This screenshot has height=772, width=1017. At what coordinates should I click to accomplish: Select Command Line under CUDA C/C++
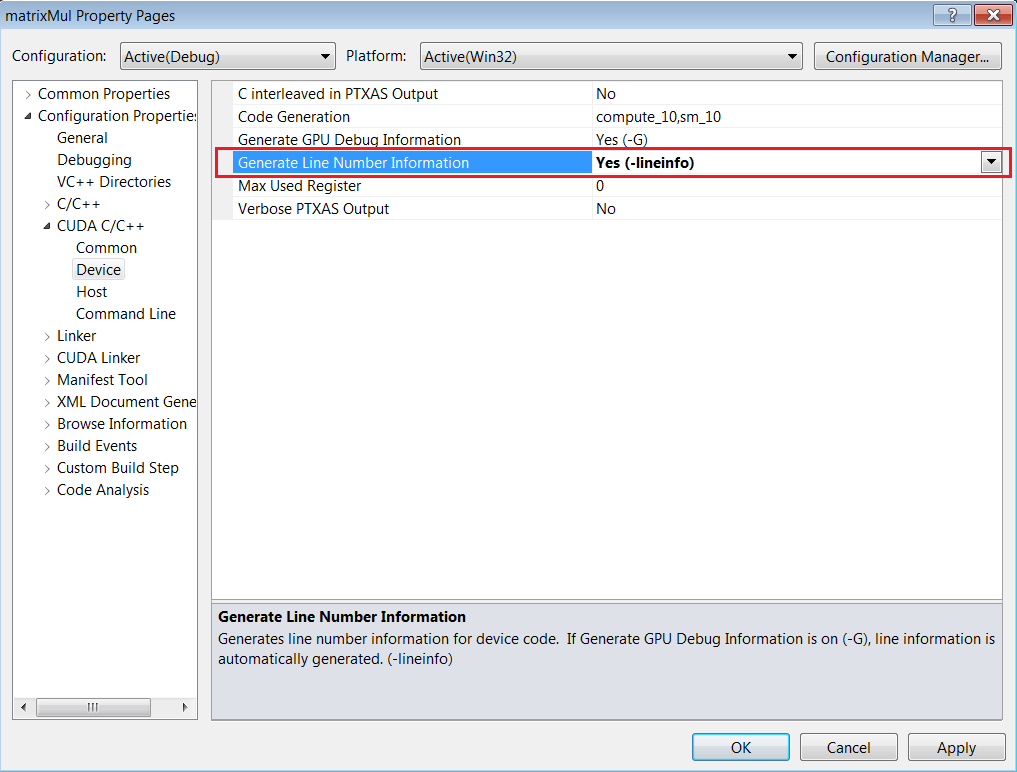pos(125,314)
